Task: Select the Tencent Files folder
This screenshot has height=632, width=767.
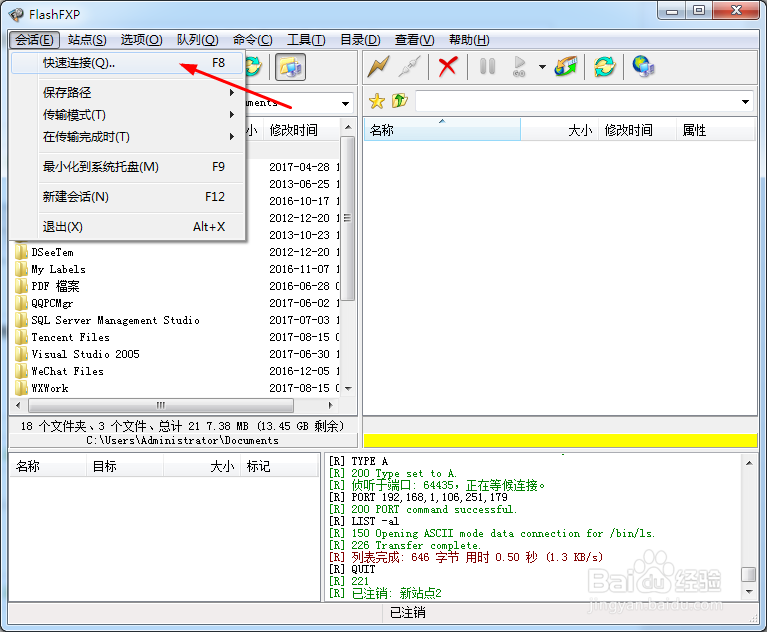Action: pos(70,337)
